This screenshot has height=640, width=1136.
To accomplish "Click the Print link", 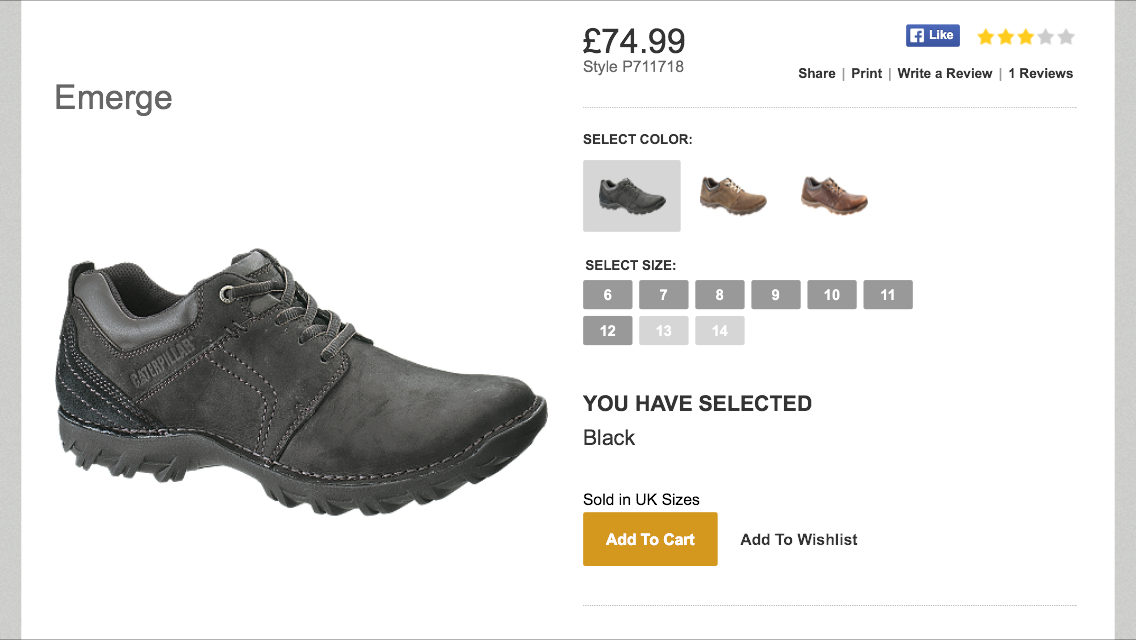I will click(867, 74).
